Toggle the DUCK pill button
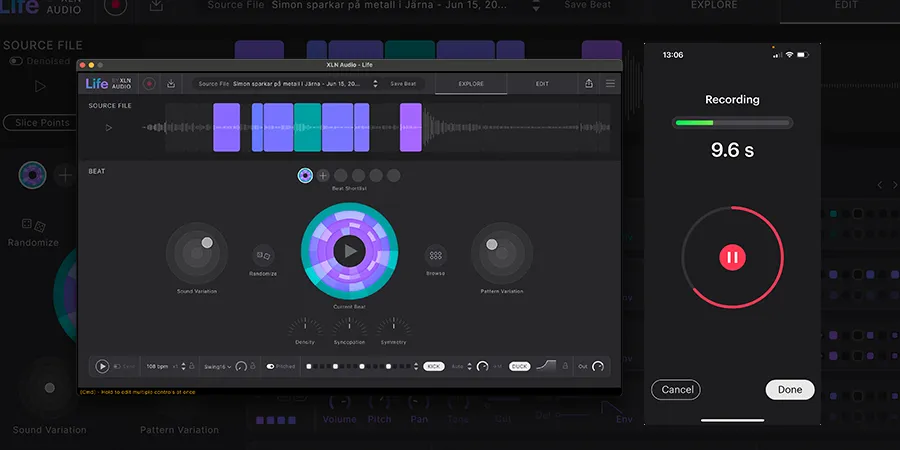 [519, 366]
